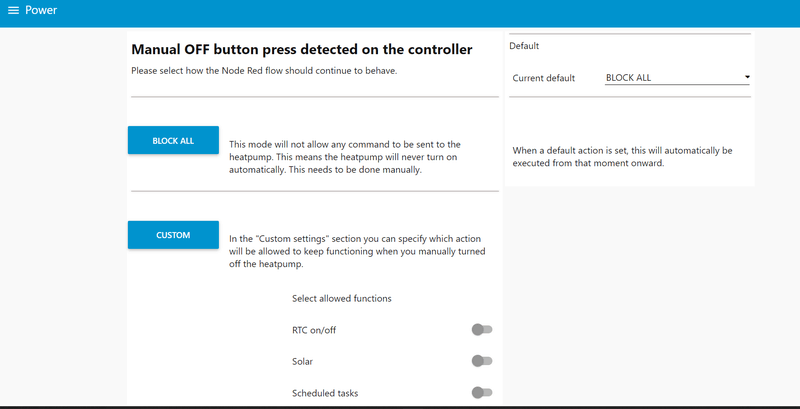The width and height of the screenshot is (800, 409).
Task: Click the Select allowed functions label
Action: (x=341, y=298)
